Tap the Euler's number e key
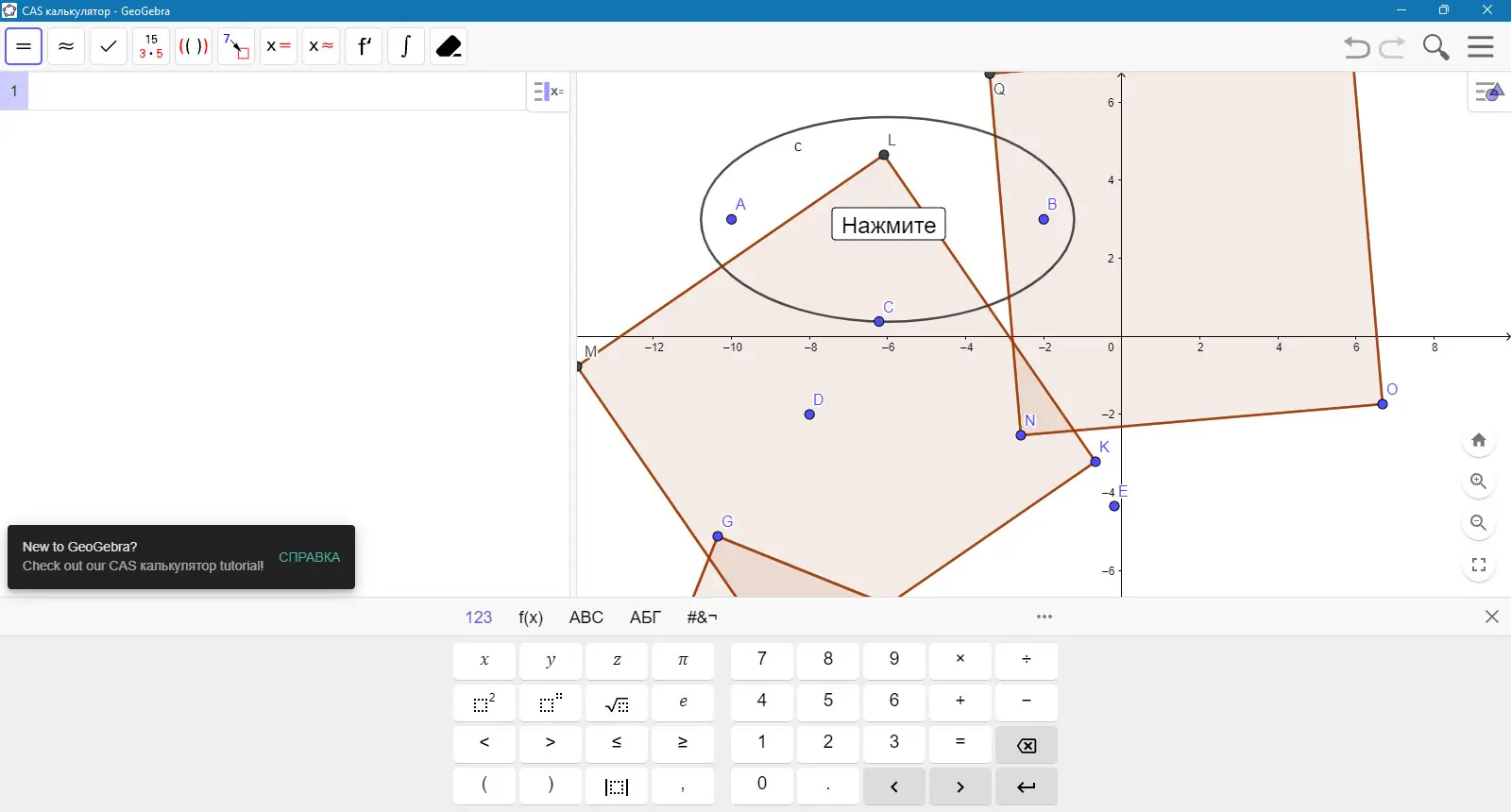This screenshot has height=812, width=1511. (x=683, y=702)
